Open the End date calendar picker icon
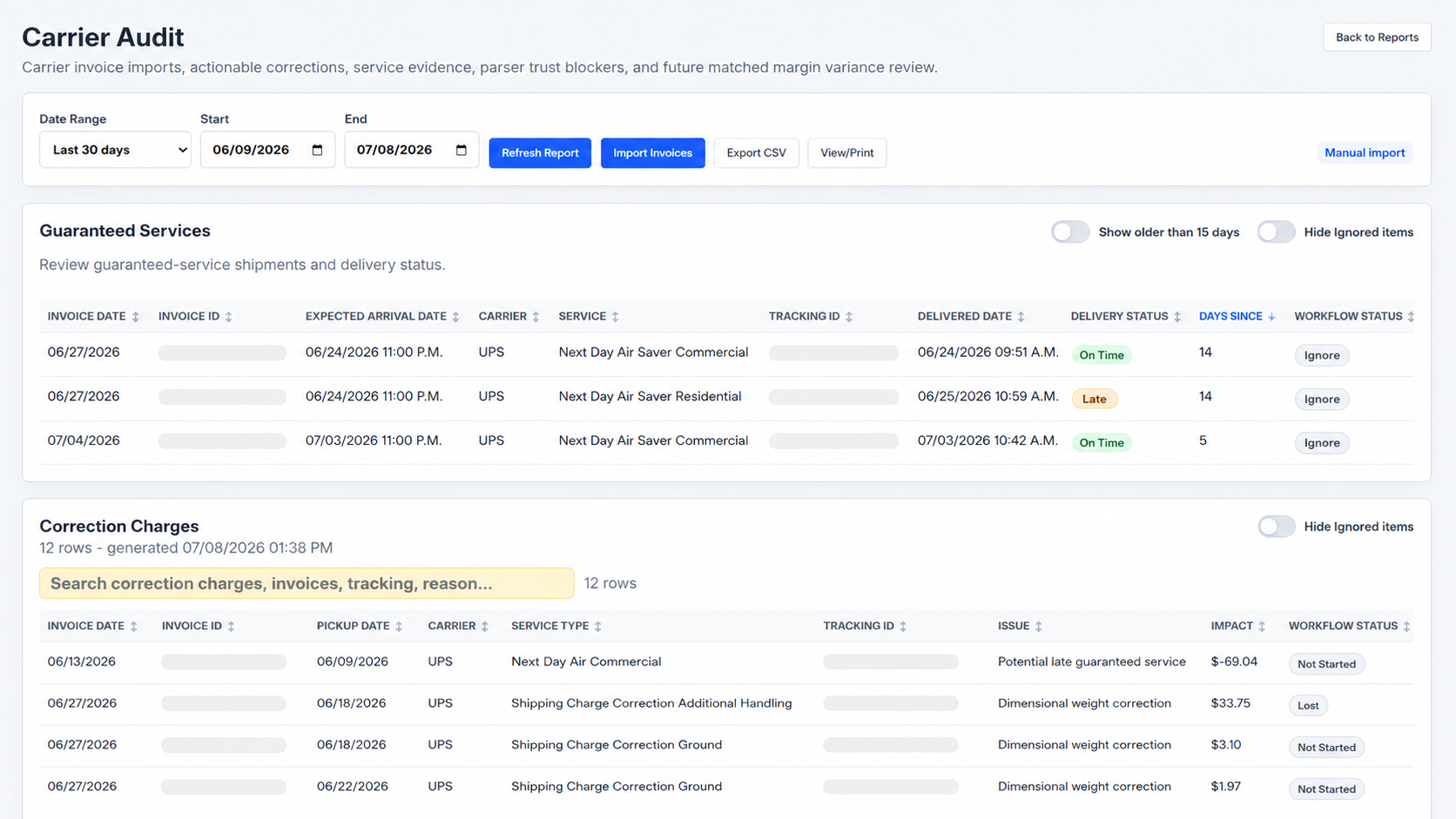1456x819 pixels. pos(462,150)
